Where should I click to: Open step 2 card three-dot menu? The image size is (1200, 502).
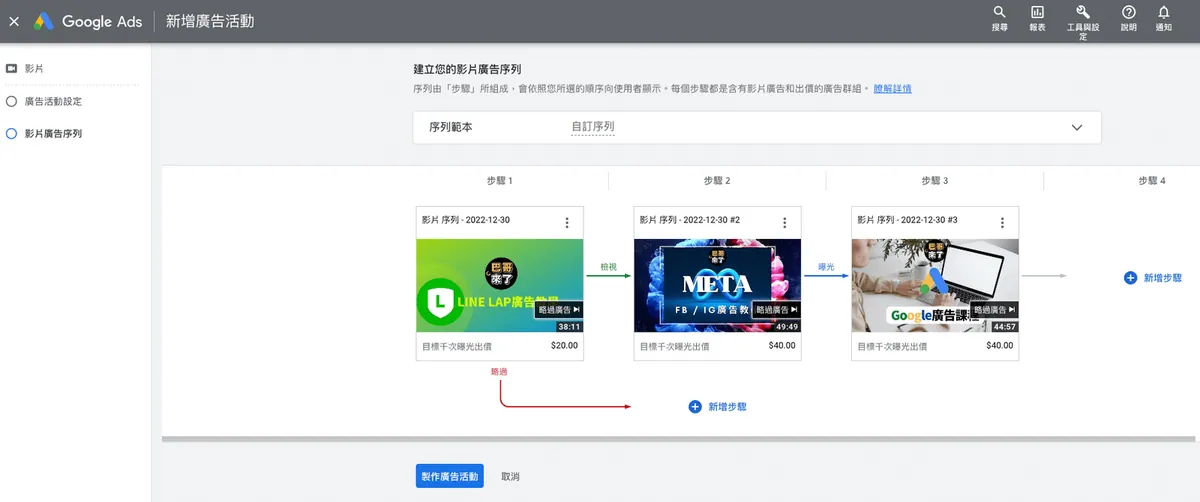coord(784,223)
